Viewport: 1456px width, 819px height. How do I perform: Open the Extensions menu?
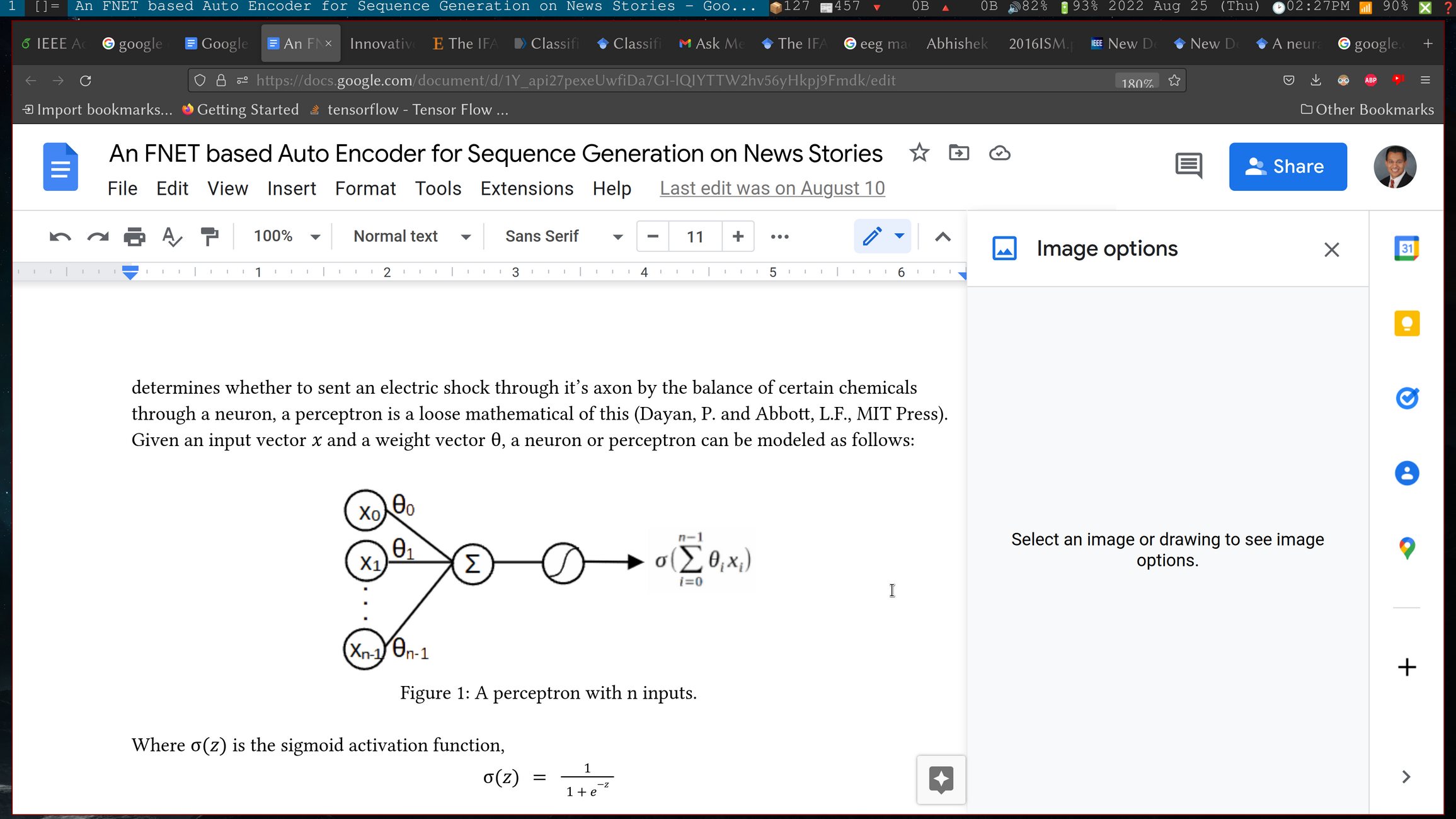[x=527, y=188]
